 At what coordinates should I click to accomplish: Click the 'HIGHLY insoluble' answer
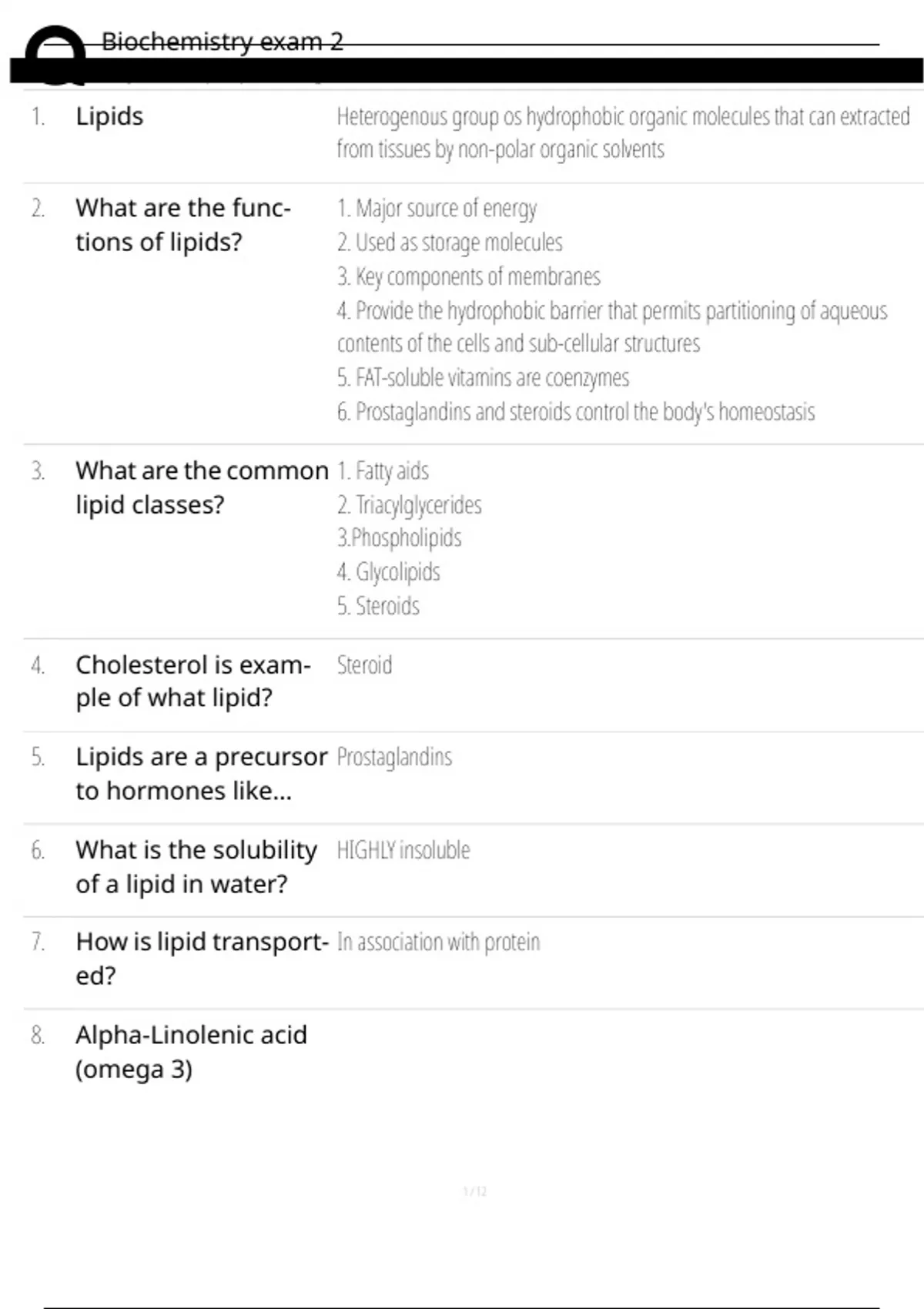pos(403,850)
